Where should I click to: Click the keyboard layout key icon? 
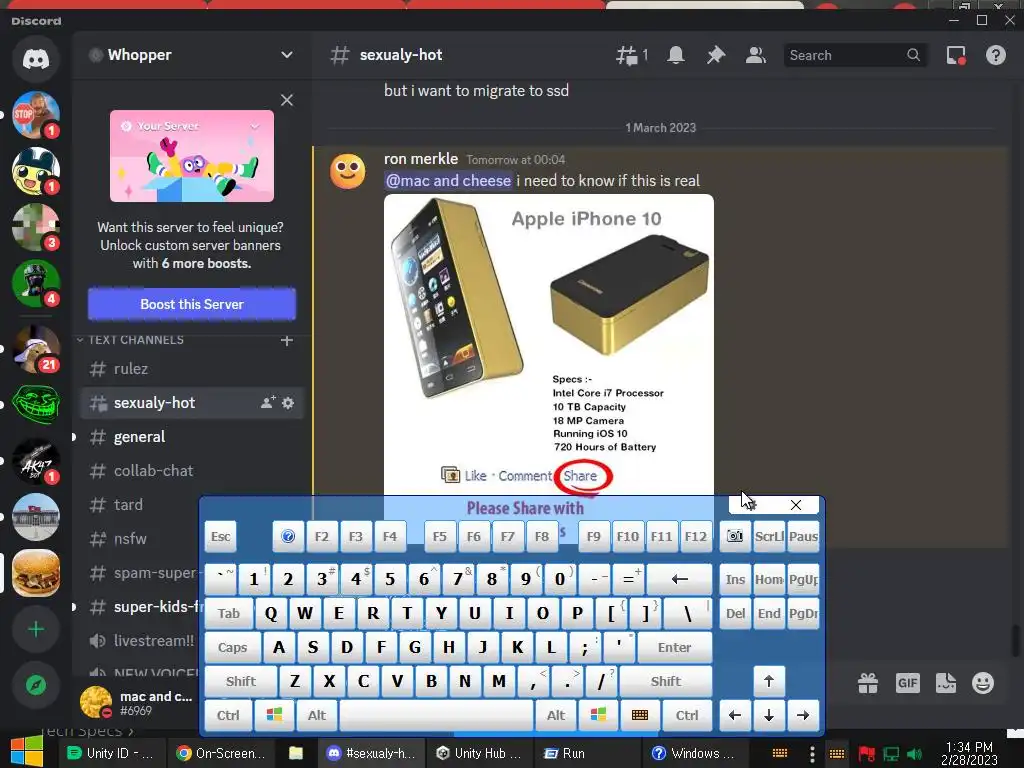coord(640,715)
